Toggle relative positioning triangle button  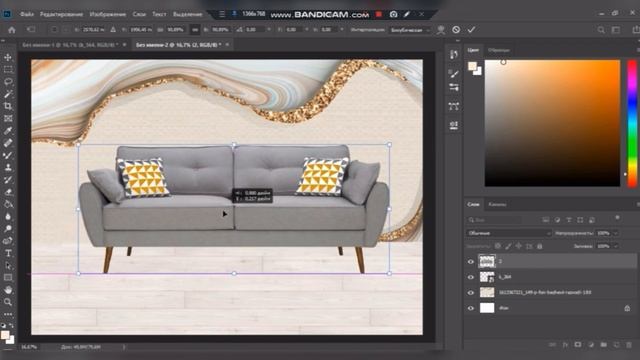click(113, 30)
